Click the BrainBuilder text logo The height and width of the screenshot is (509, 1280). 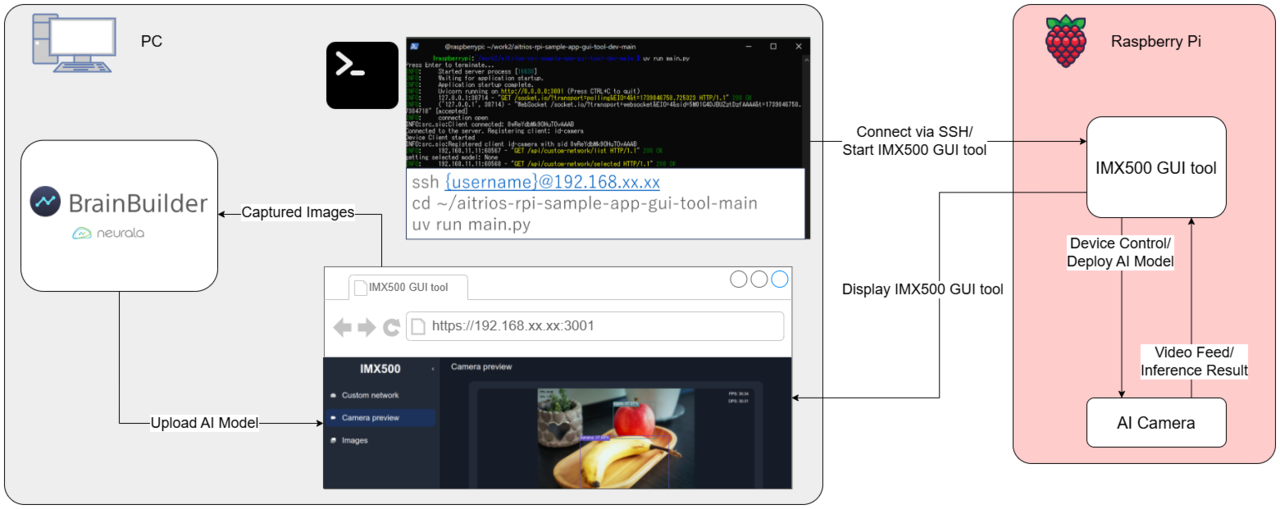tap(138, 204)
